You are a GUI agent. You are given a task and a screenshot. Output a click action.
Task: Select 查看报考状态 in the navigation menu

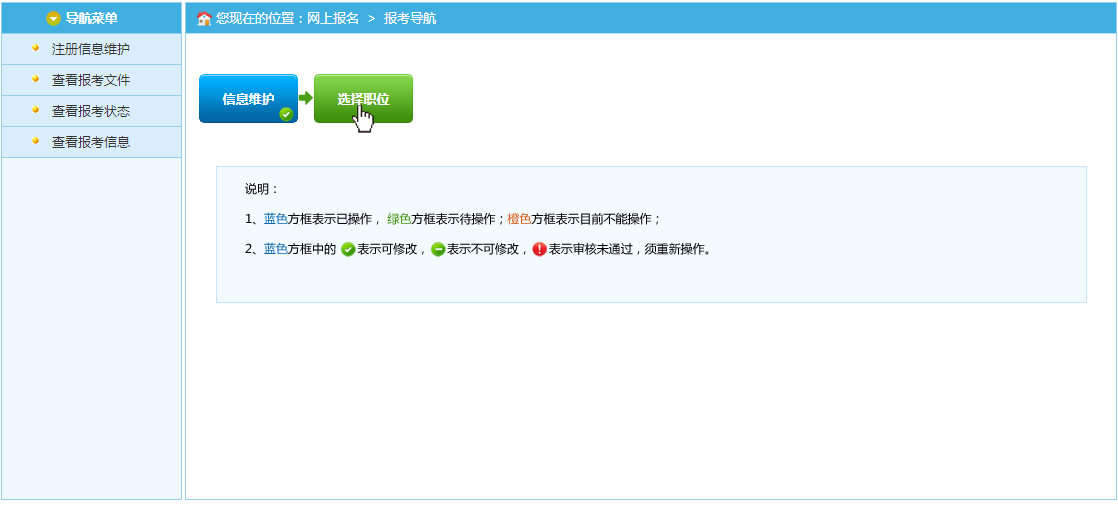coord(91,111)
